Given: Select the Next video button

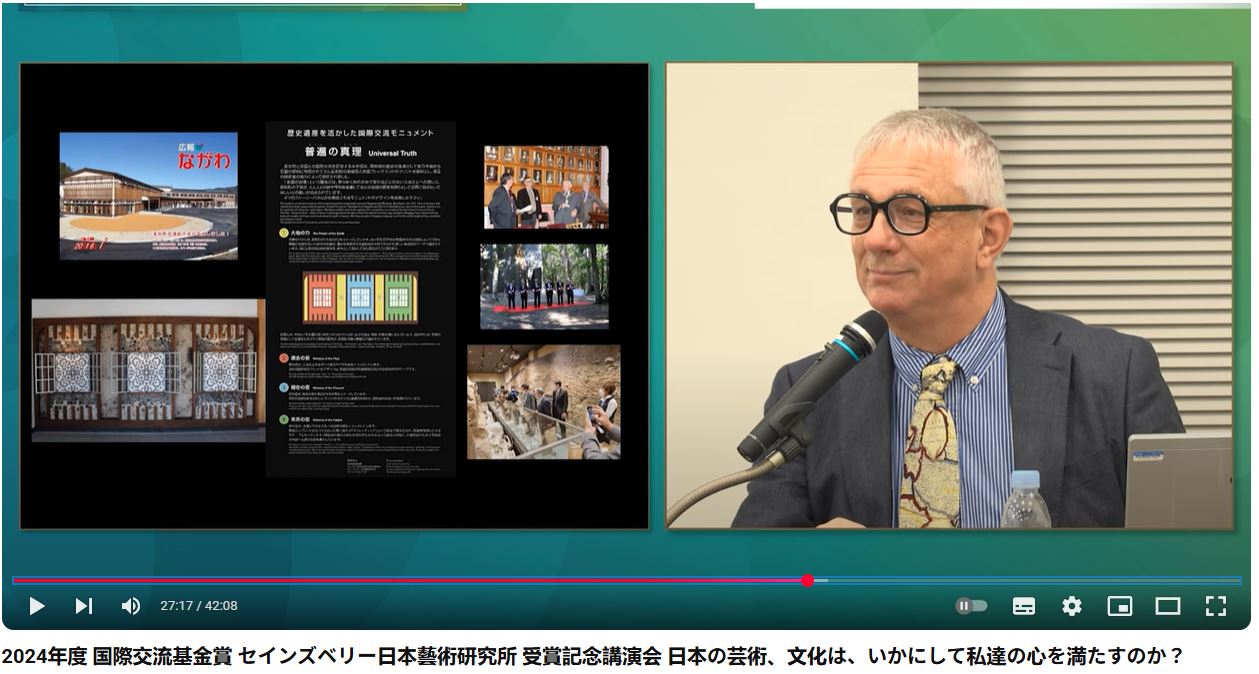Looking at the screenshot, I should 84,606.
